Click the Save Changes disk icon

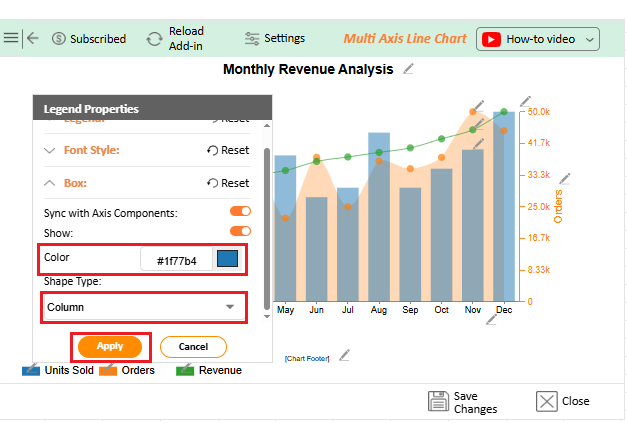(x=437, y=402)
